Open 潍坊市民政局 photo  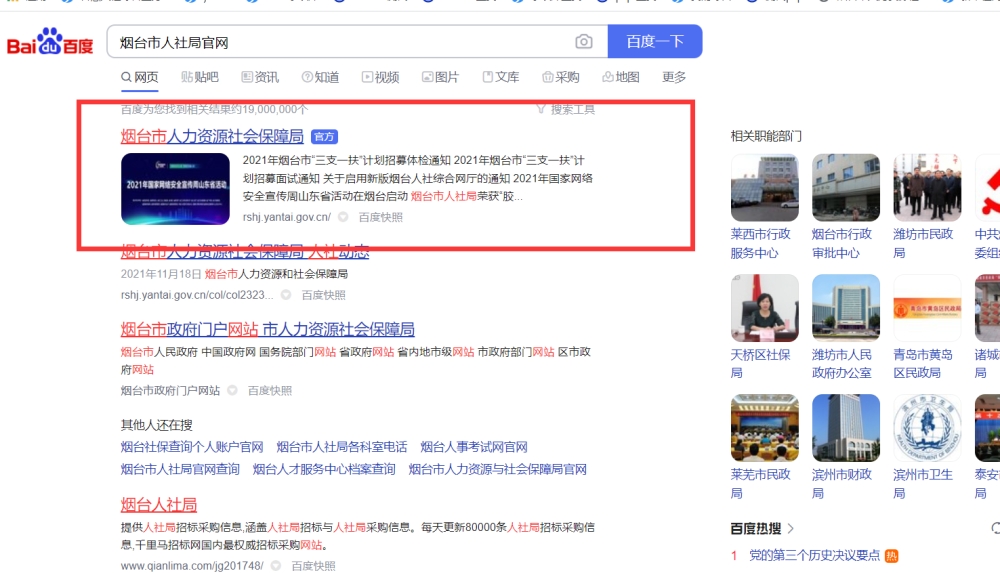pos(927,188)
